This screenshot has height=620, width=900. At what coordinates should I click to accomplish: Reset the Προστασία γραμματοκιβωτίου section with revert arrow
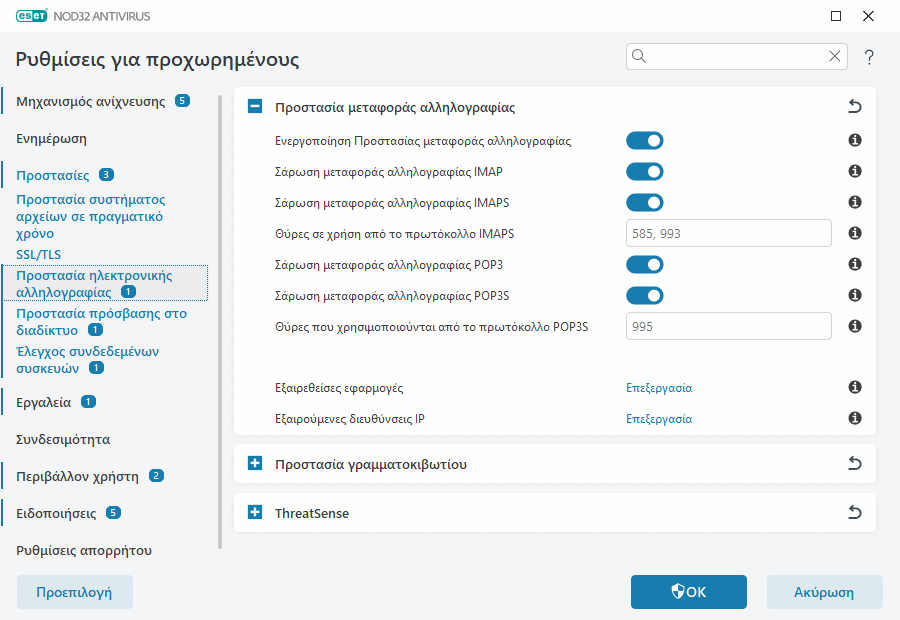click(x=854, y=464)
